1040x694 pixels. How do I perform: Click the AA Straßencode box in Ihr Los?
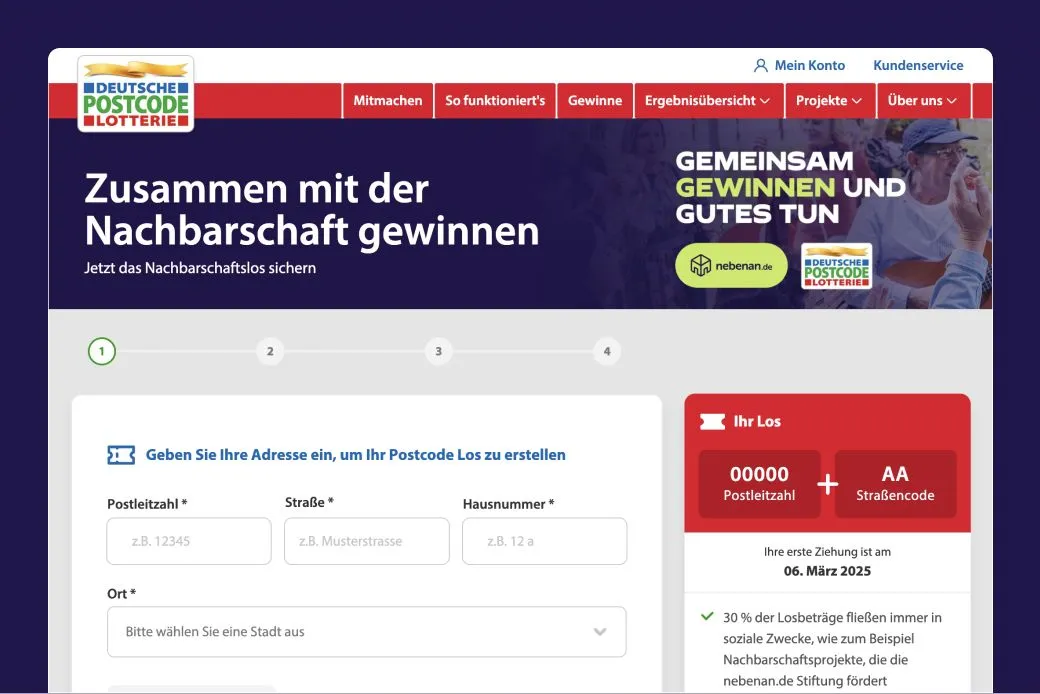[895, 484]
